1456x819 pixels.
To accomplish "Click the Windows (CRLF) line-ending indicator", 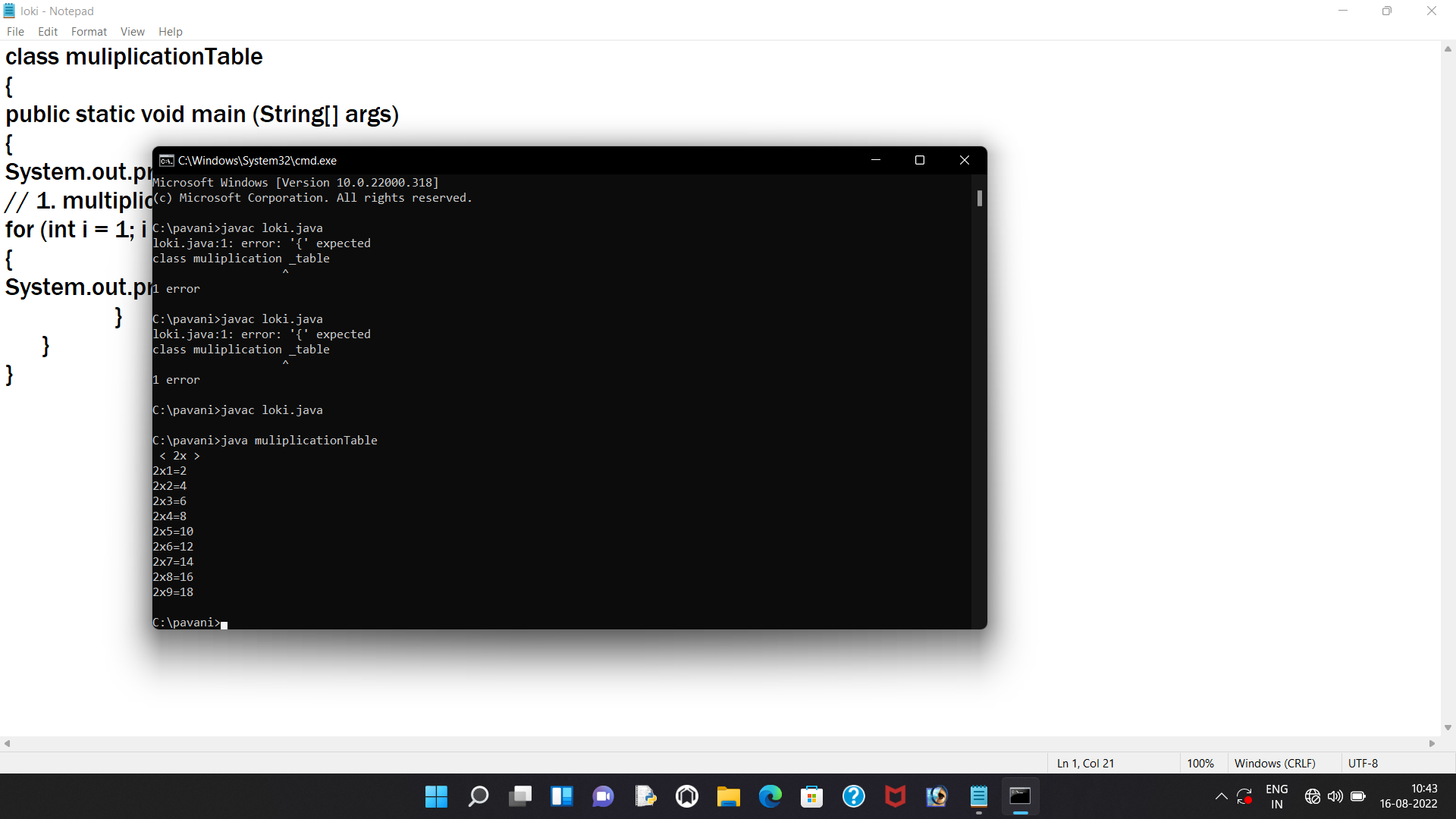I will (1275, 763).
